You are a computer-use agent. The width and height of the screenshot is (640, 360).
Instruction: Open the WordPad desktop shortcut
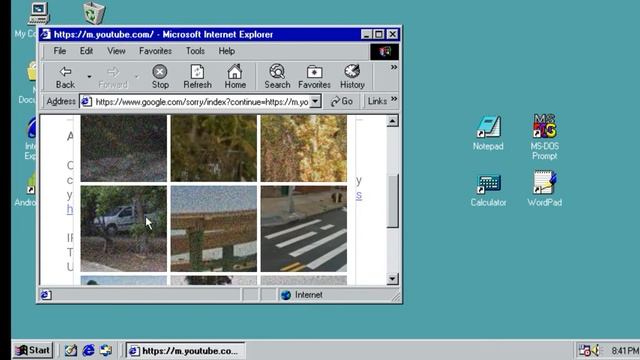click(544, 189)
